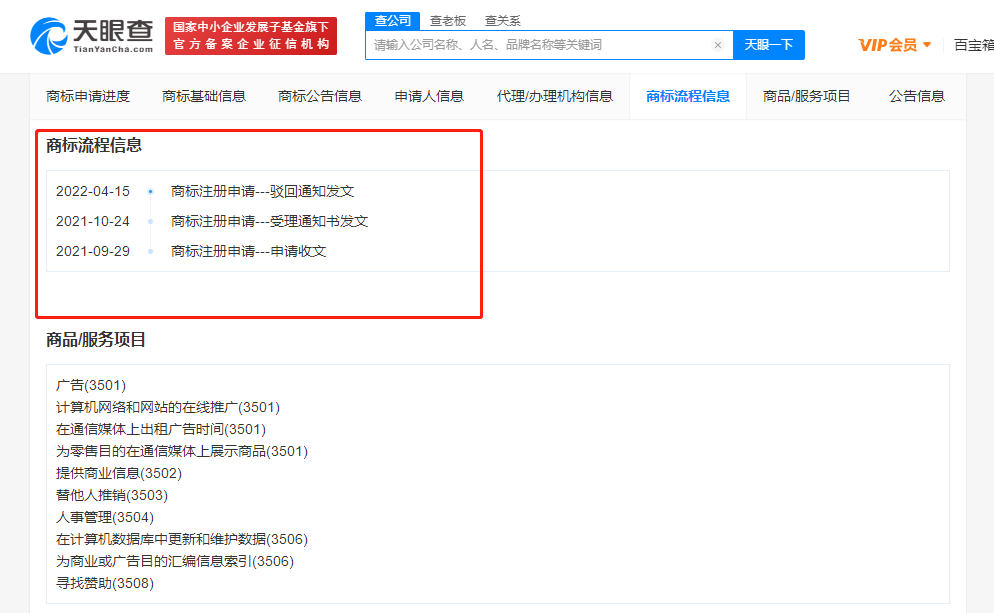Screen dimensions: 994x613
Task: Select 在通信媒体上出租广告时间(3501) item
Action: click(161, 429)
